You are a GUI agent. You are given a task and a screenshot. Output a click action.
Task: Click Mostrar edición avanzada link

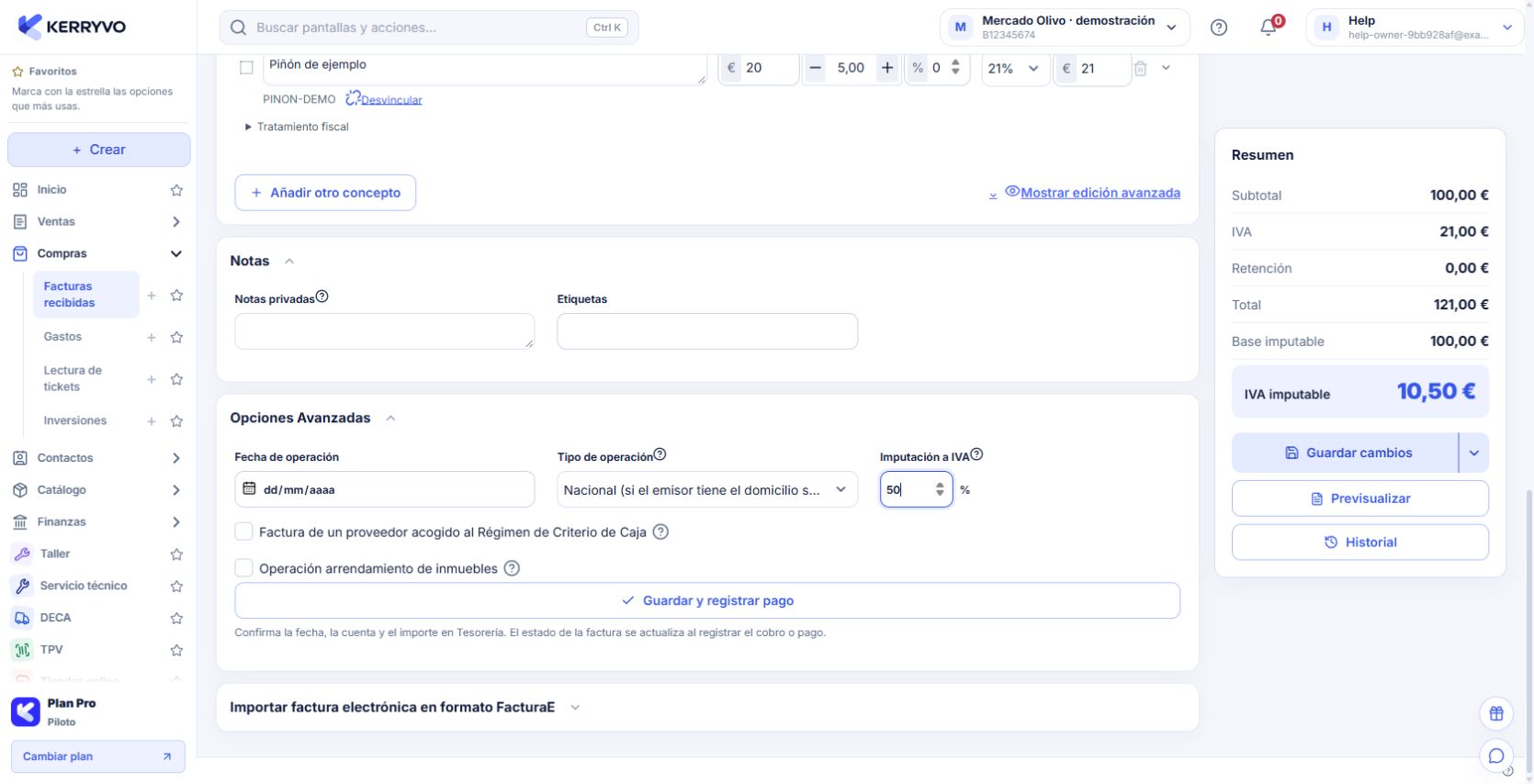(x=1100, y=193)
